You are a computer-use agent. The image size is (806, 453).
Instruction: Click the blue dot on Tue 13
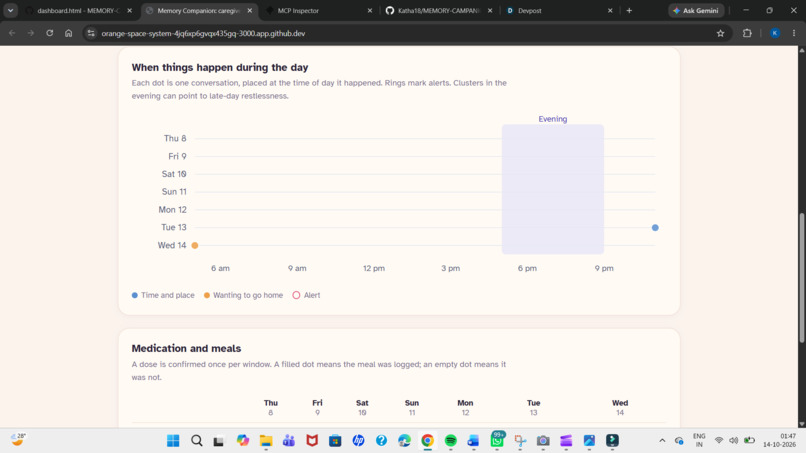655,227
